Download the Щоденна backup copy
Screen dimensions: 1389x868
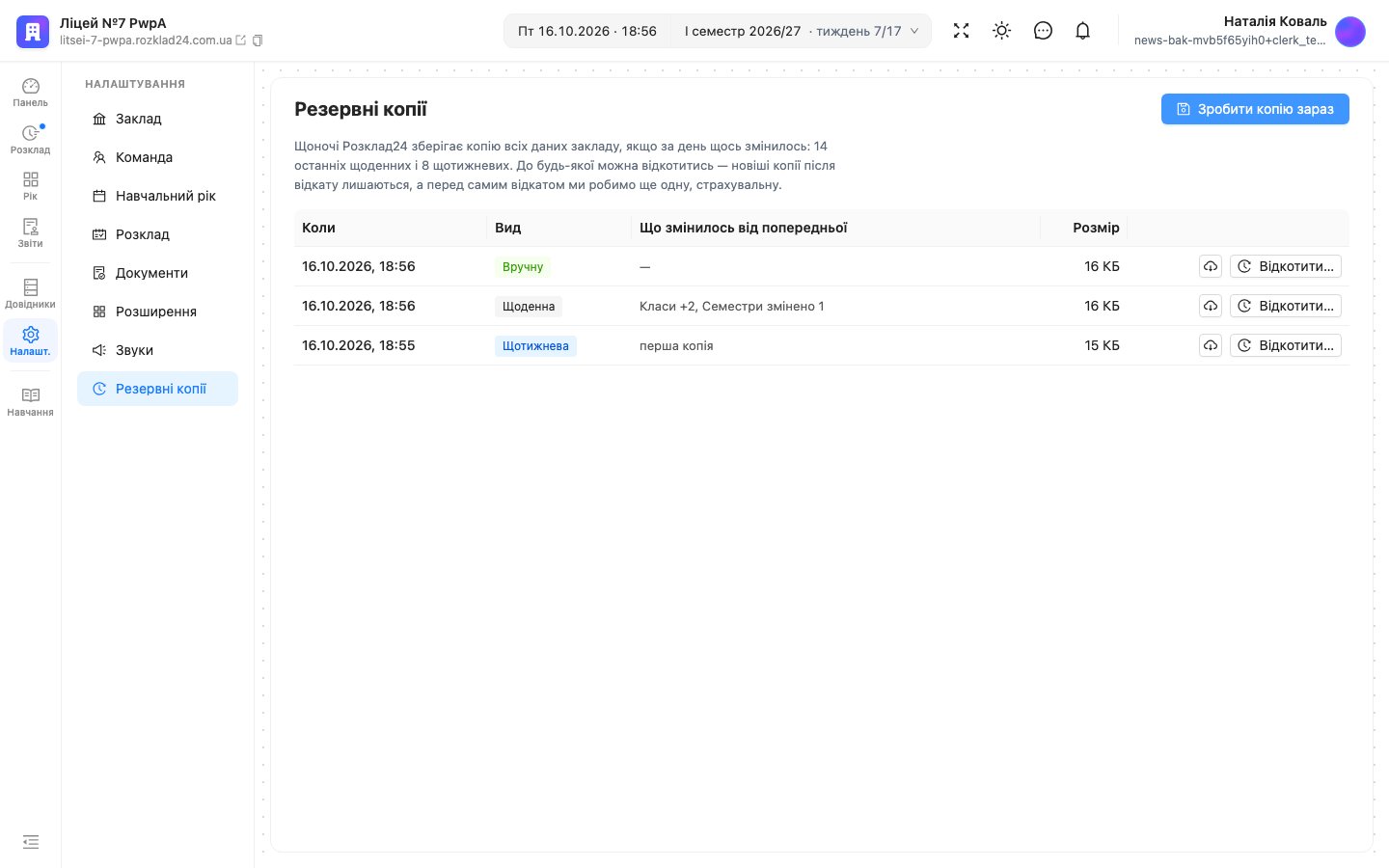click(x=1211, y=306)
